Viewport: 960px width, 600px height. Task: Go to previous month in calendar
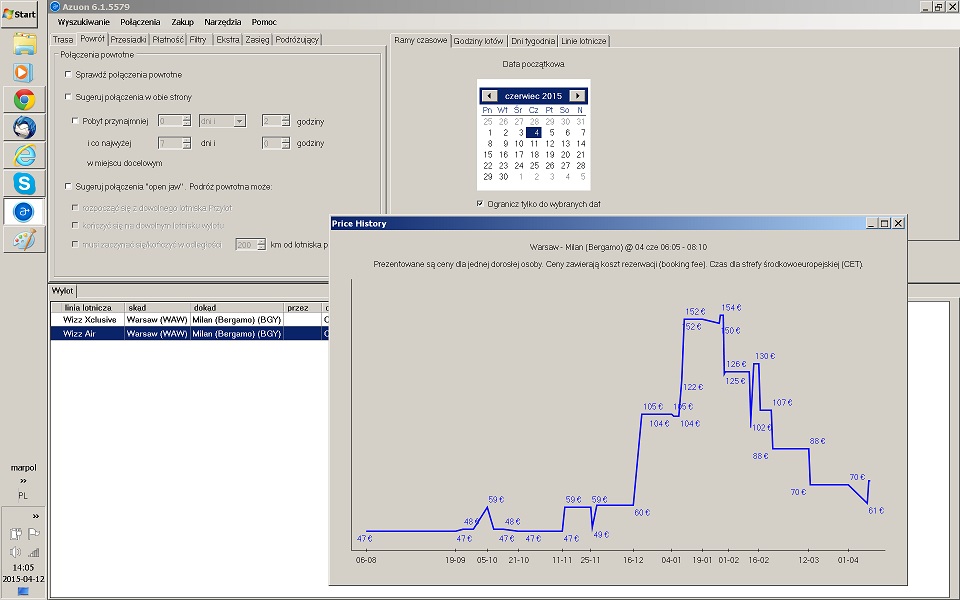tap(489, 96)
